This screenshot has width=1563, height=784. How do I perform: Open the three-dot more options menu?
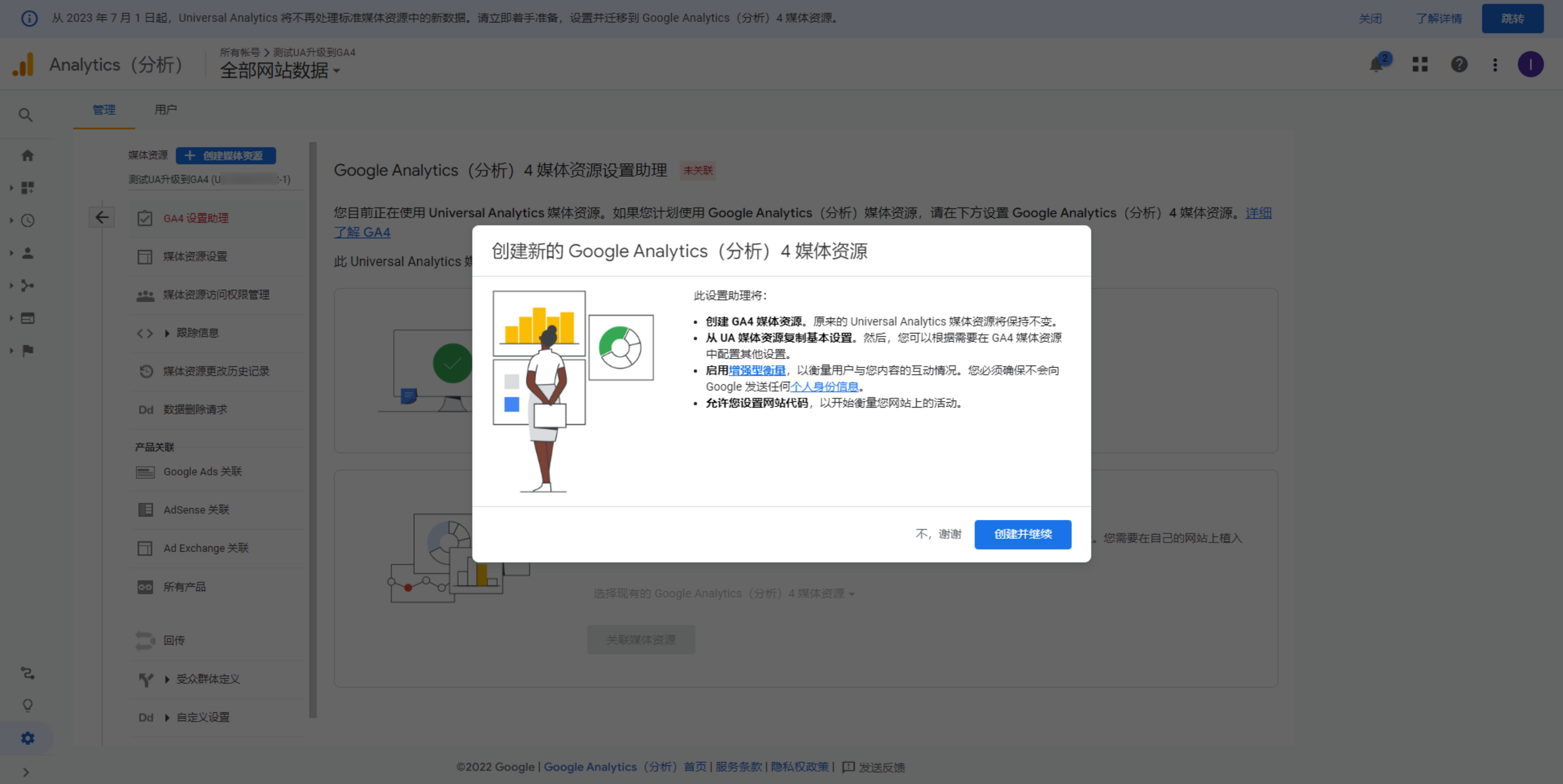[1495, 64]
